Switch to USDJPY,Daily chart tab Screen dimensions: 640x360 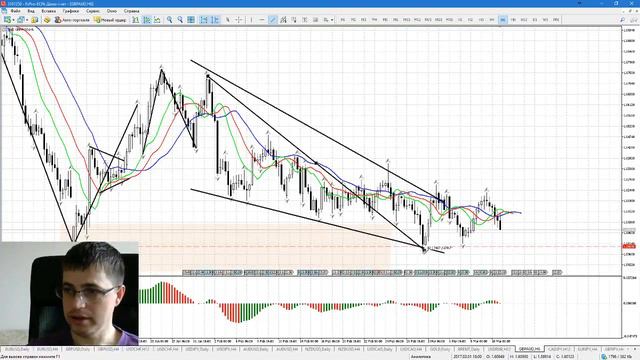(x=197, y=349)
